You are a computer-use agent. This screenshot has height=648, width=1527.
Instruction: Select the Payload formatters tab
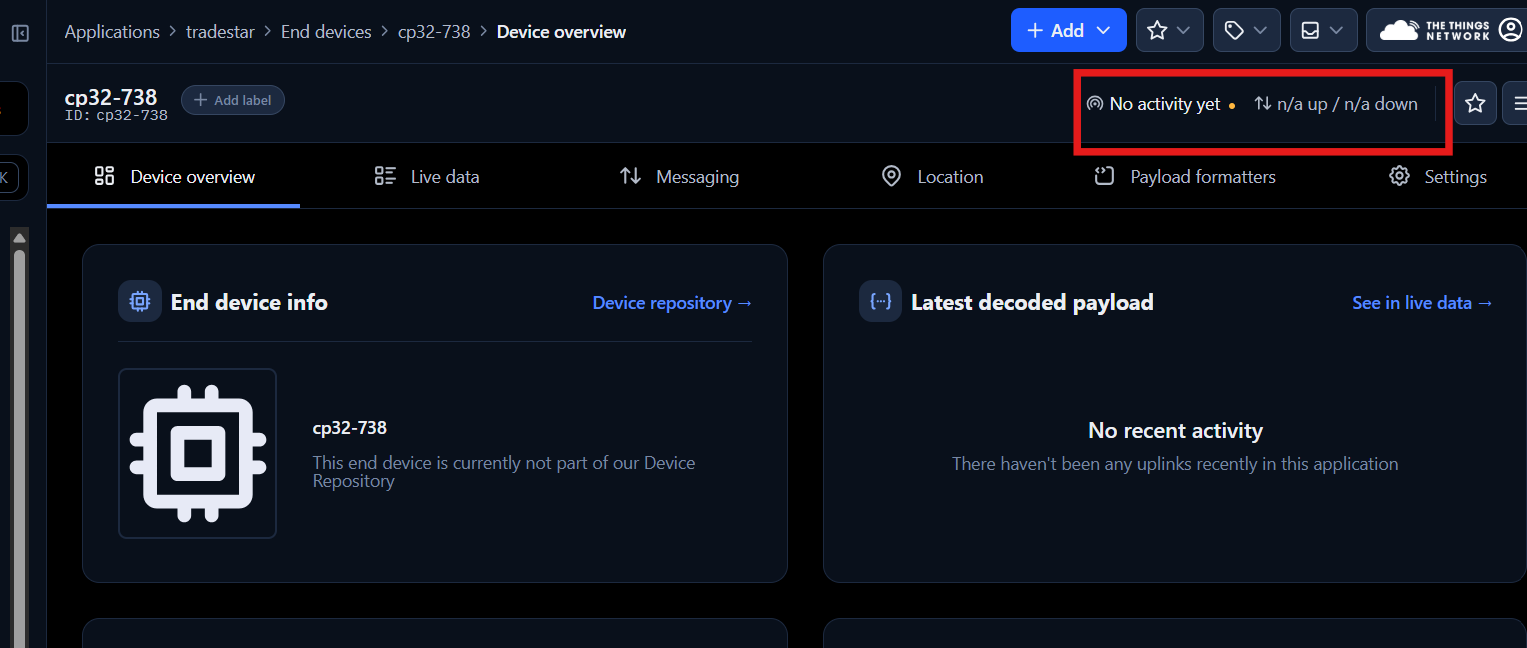[x=1184, y=177]
